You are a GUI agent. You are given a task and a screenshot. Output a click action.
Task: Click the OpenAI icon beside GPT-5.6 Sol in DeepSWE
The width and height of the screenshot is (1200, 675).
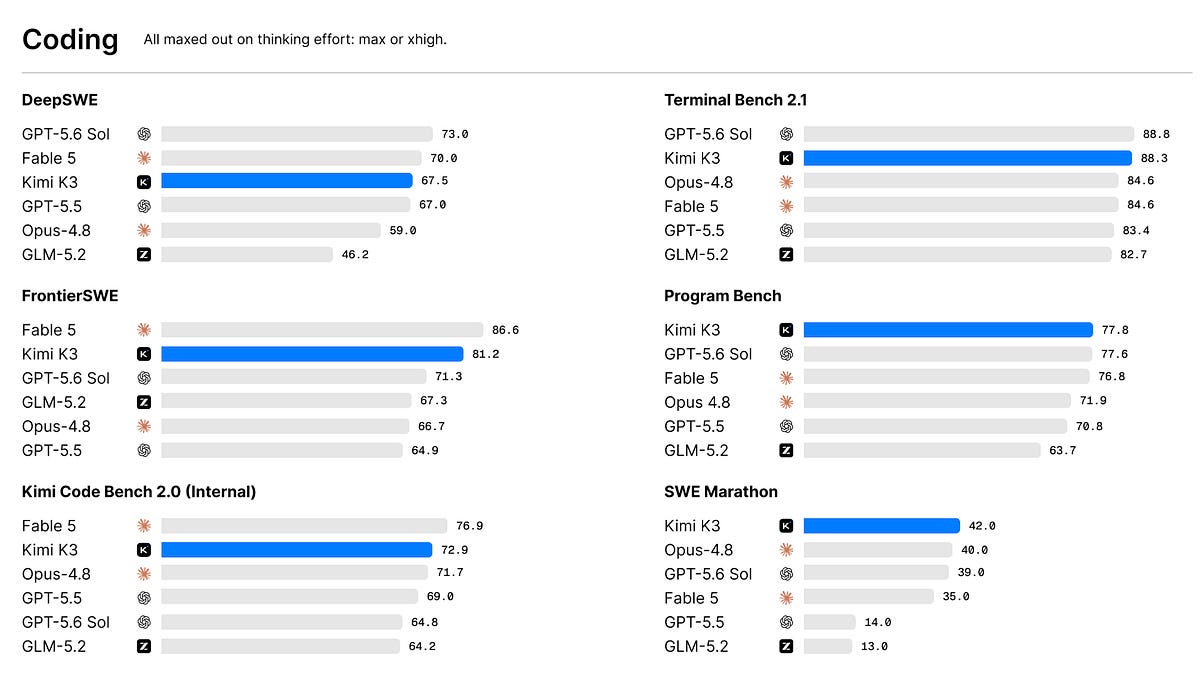144,134
